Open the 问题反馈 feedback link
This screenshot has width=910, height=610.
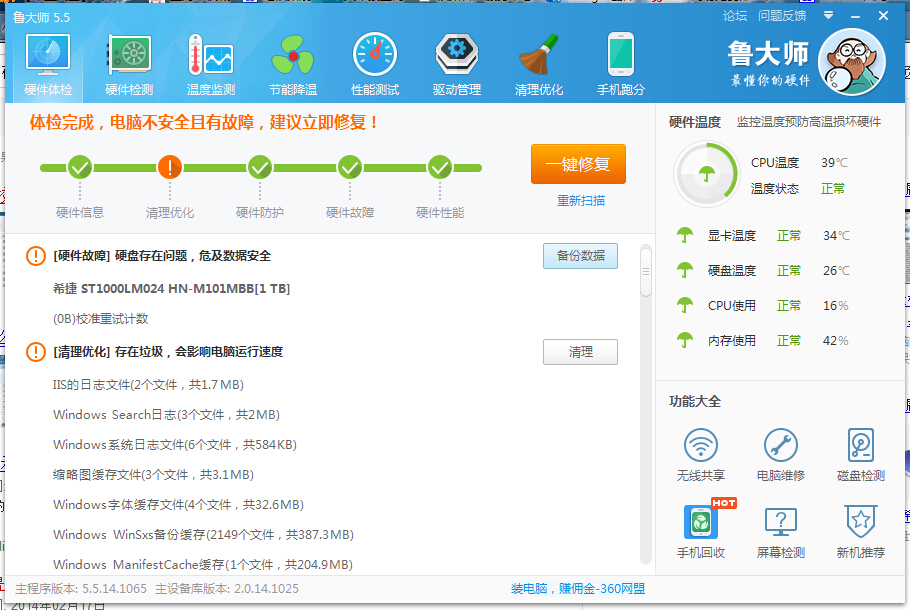coord(782,16)
